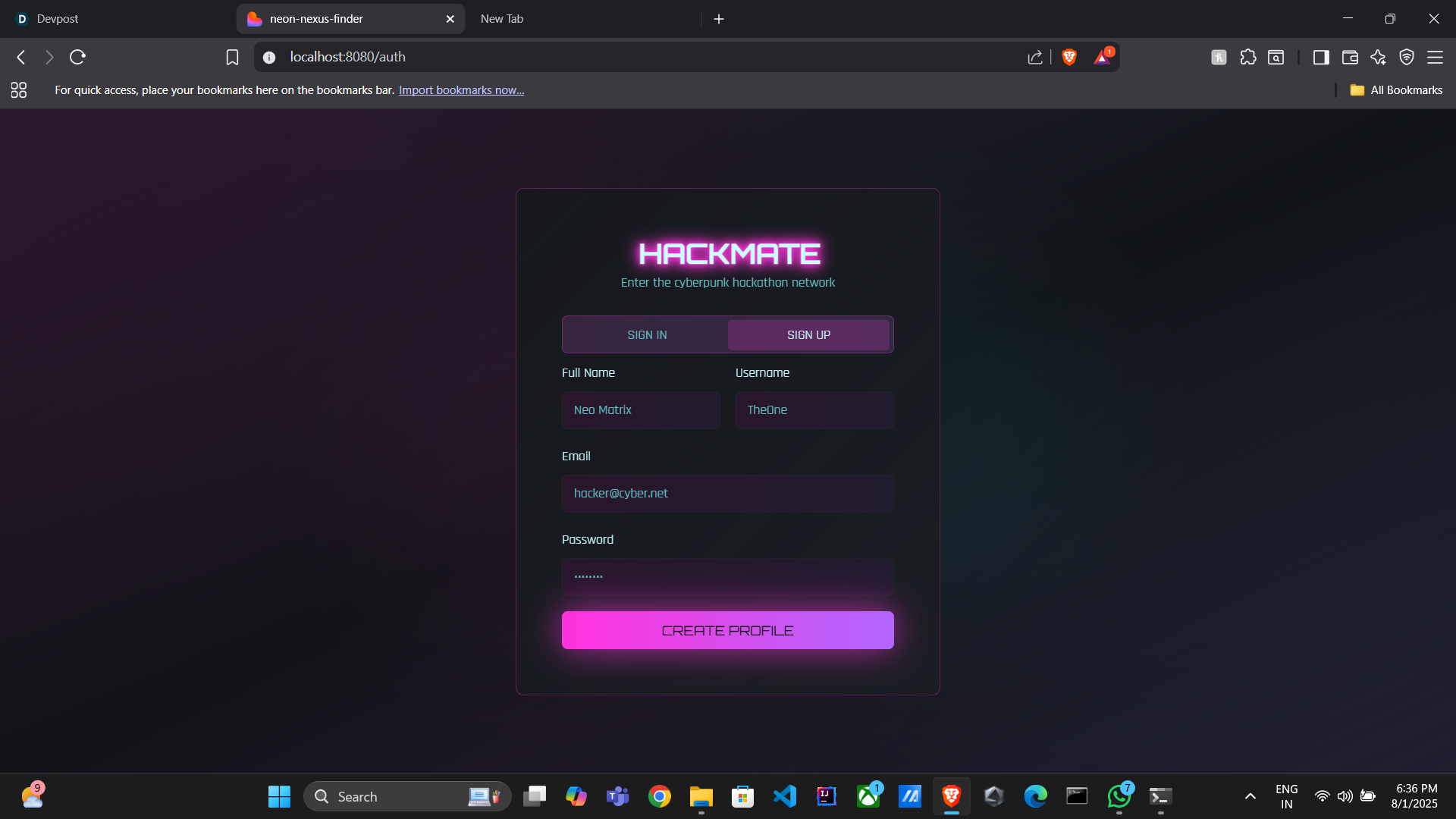Open the extensions puzzle icon
This screenshot has height=819, width=1456.
coord(1248,57)
